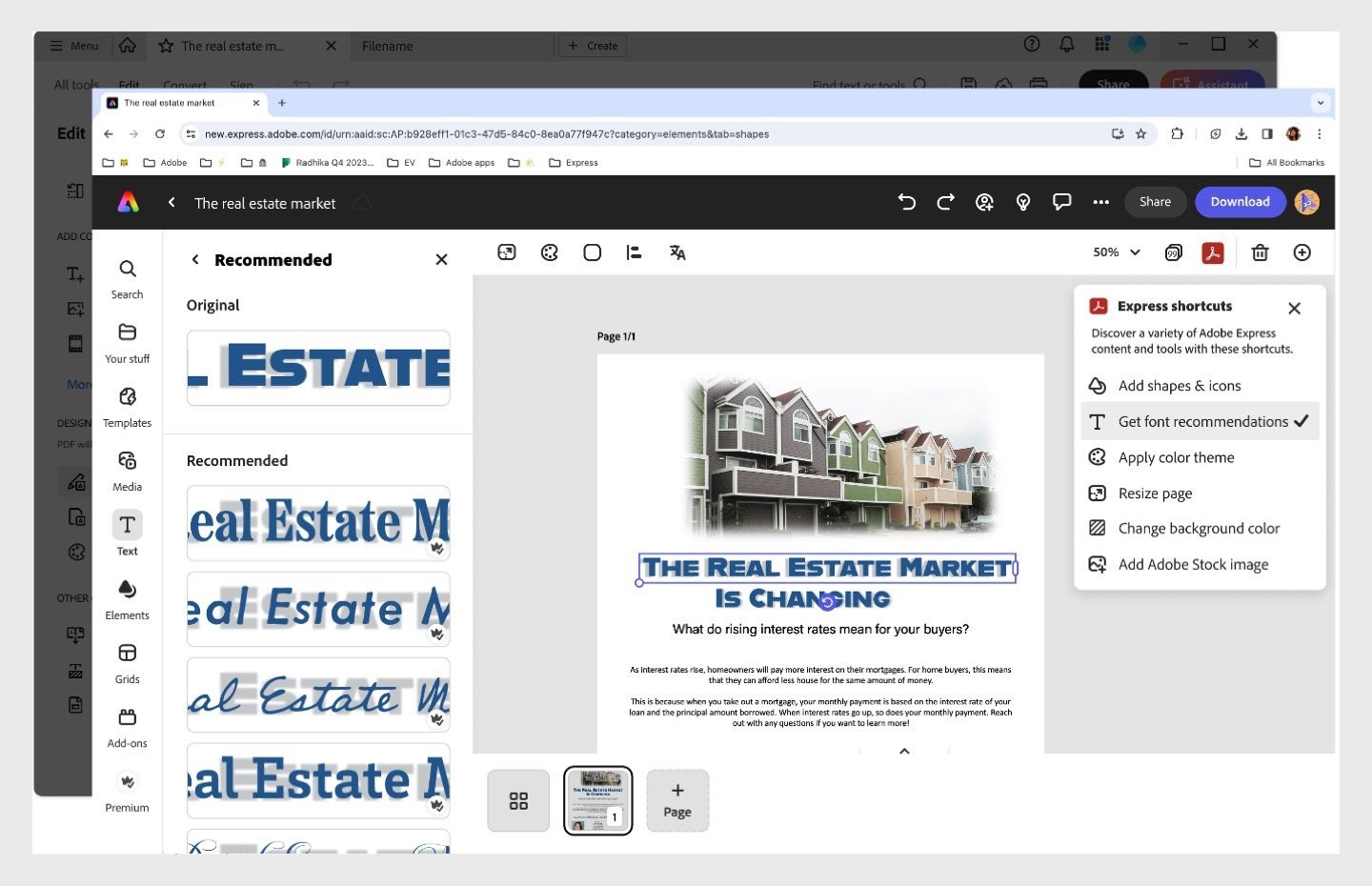Screen dimensions: 1372x886
Task: Click the translate text icon above the canvas
Action: tap(676, 252)
